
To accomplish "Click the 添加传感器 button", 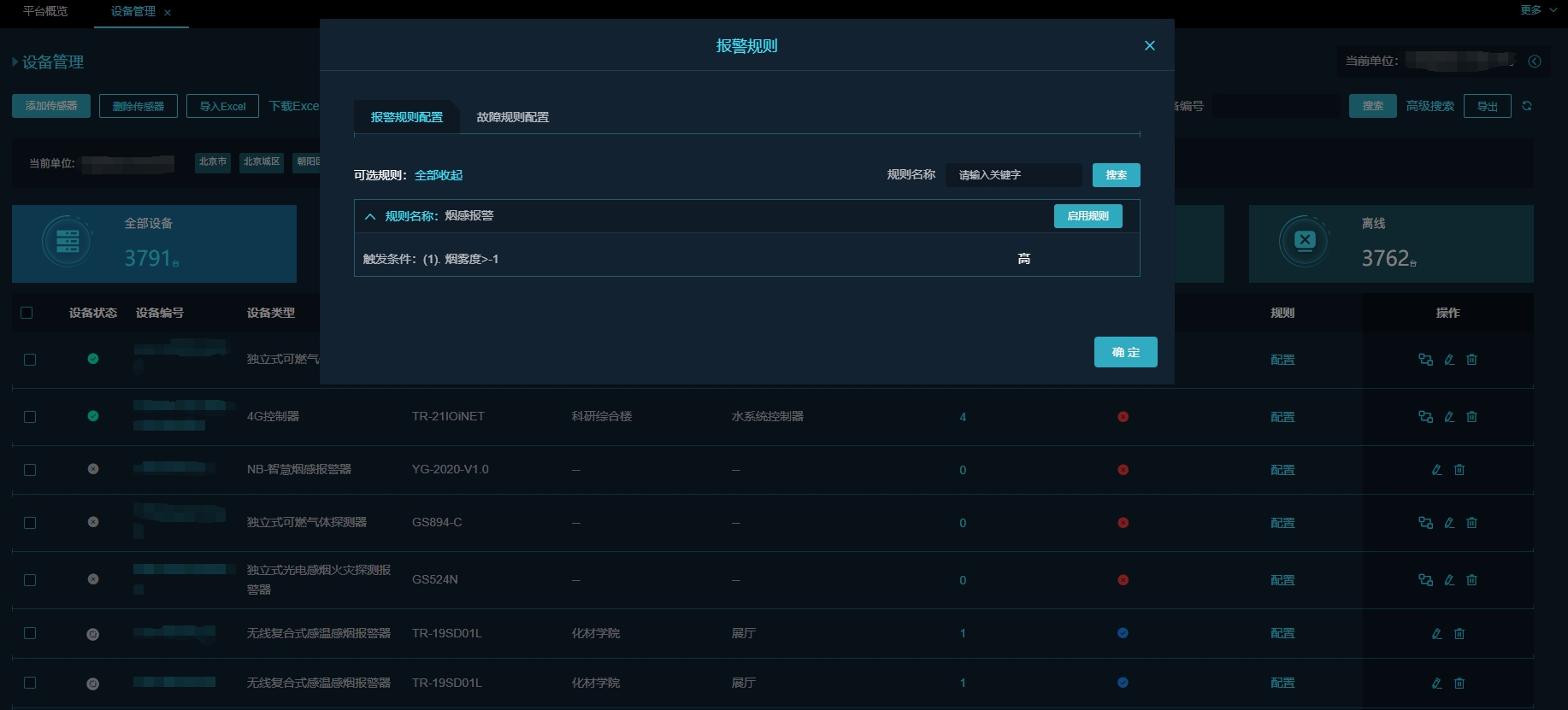I will pos(51,106).
